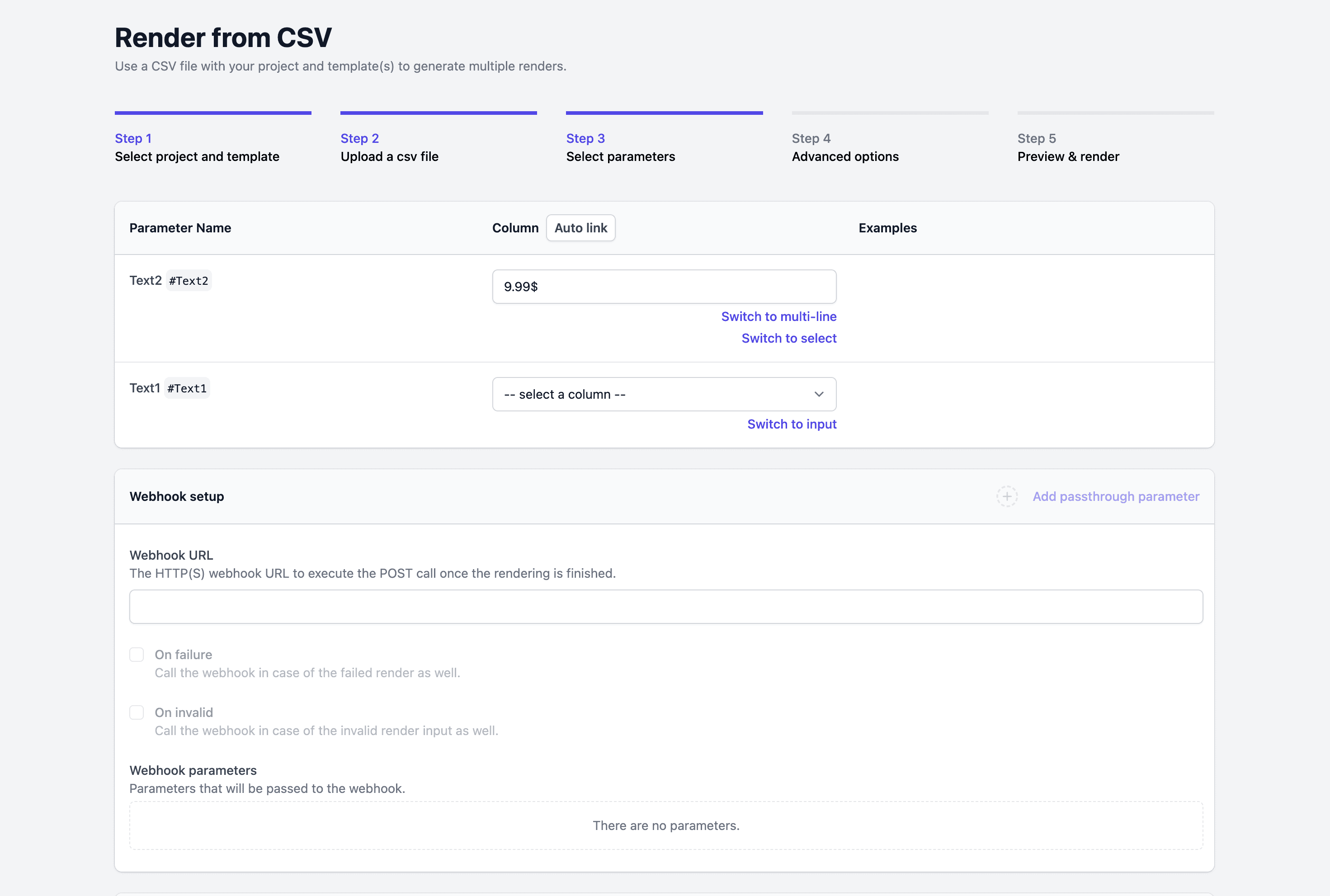Image resolution: width=1330 pixels, height=896 pixels.
Task: Go to Step 1 Select project and template
Action: tap(197, 147)
